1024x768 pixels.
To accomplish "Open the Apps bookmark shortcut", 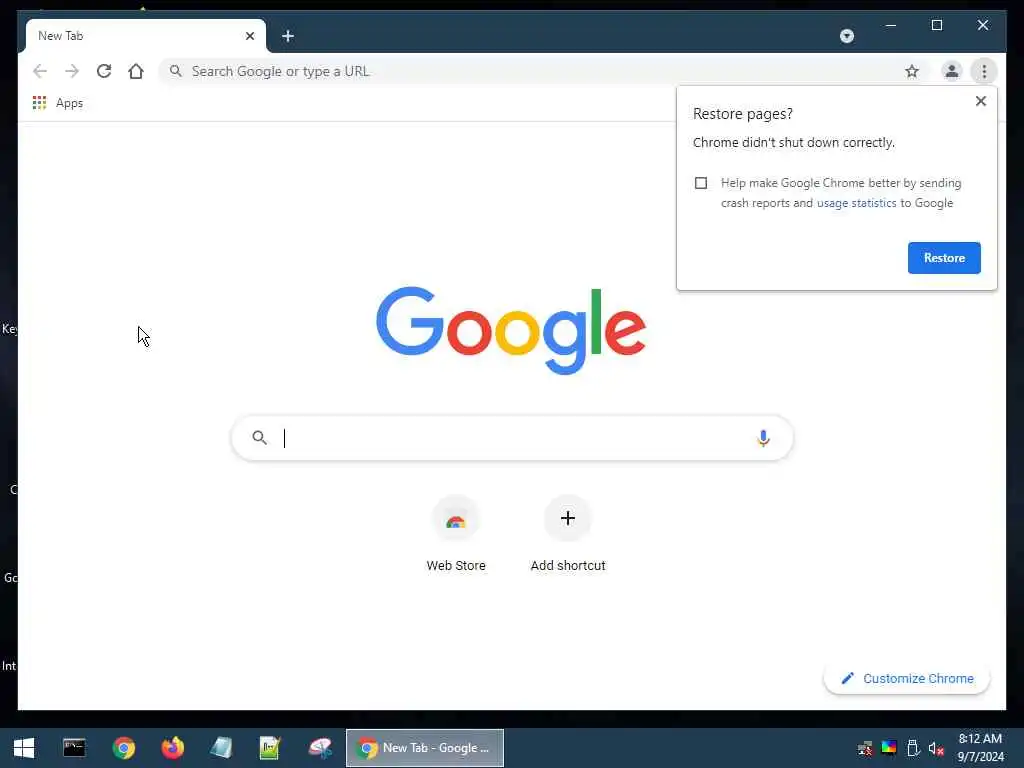I will tap(58, 103).
